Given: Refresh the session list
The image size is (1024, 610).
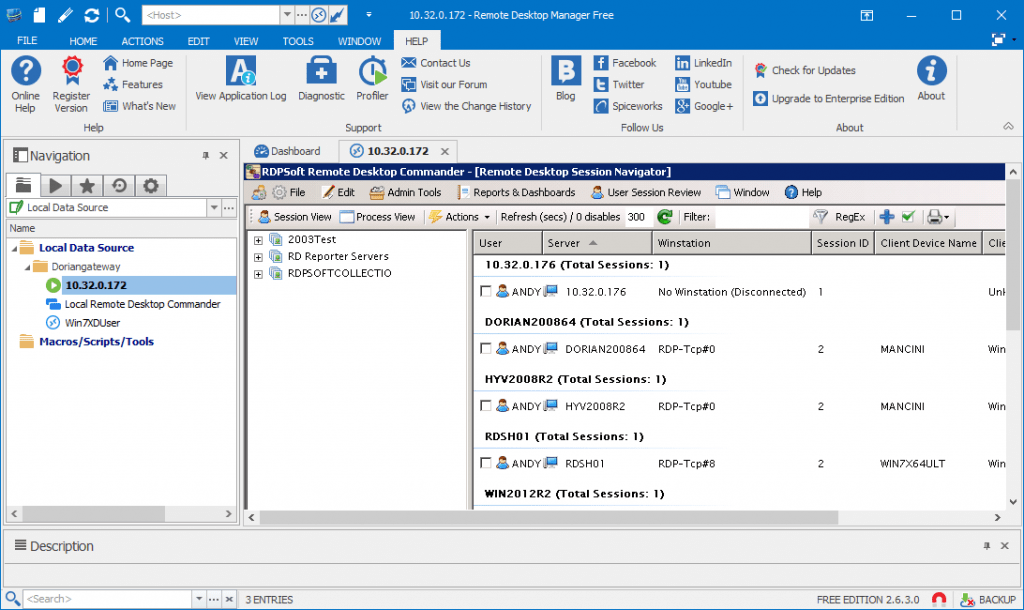Looking at the screenshot, I should point(663,217).
